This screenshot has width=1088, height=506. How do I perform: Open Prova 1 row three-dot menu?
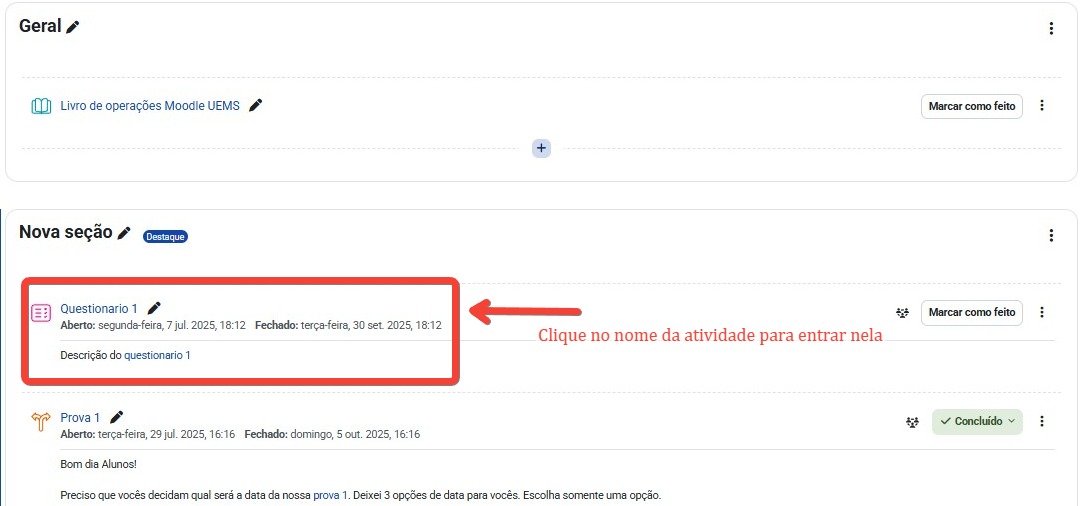[x=1042, y=421]
